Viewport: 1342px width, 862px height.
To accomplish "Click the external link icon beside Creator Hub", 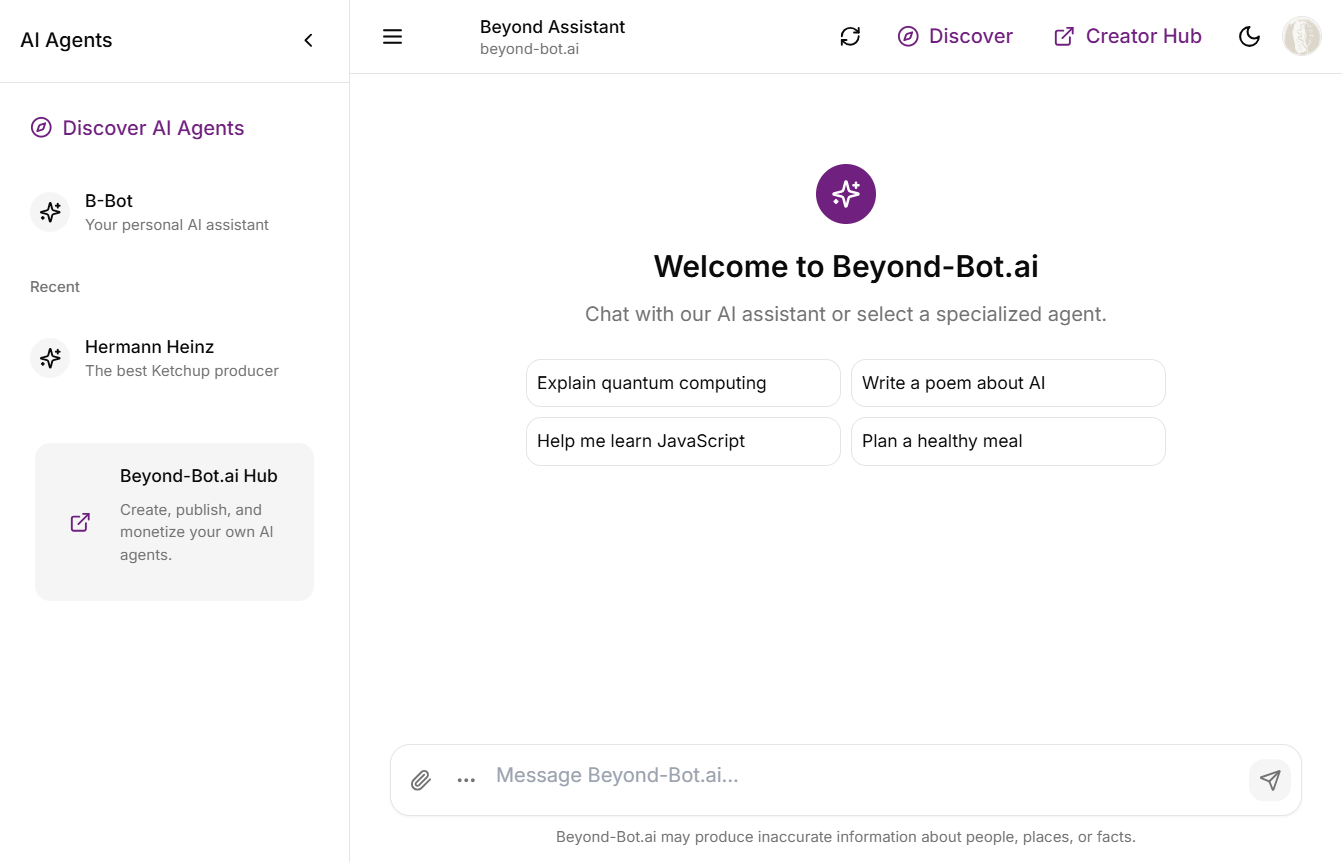I will (x=1064, y=37).
